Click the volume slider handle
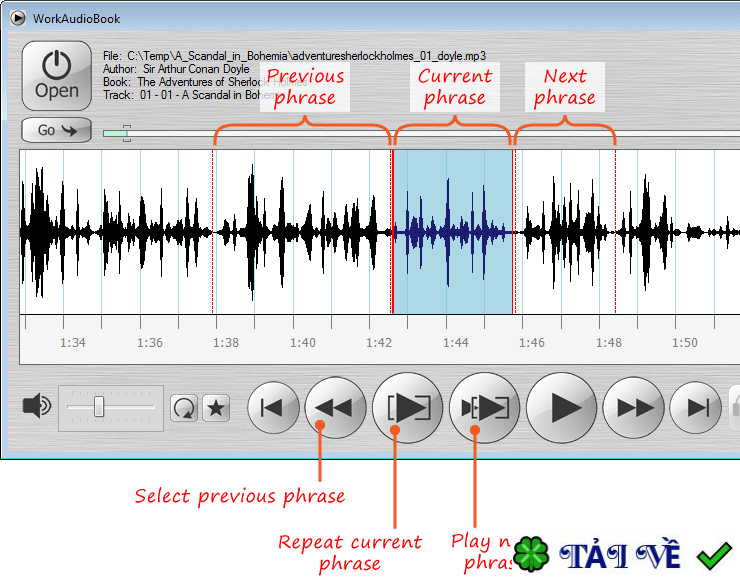Screen dimensions: 740x580 point(99,406)
